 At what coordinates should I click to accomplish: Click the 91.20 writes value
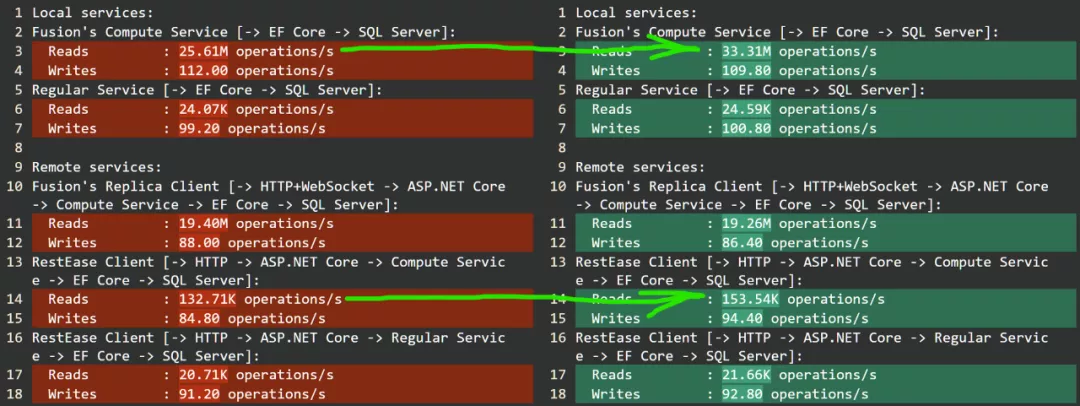click(x=199, y=395)
